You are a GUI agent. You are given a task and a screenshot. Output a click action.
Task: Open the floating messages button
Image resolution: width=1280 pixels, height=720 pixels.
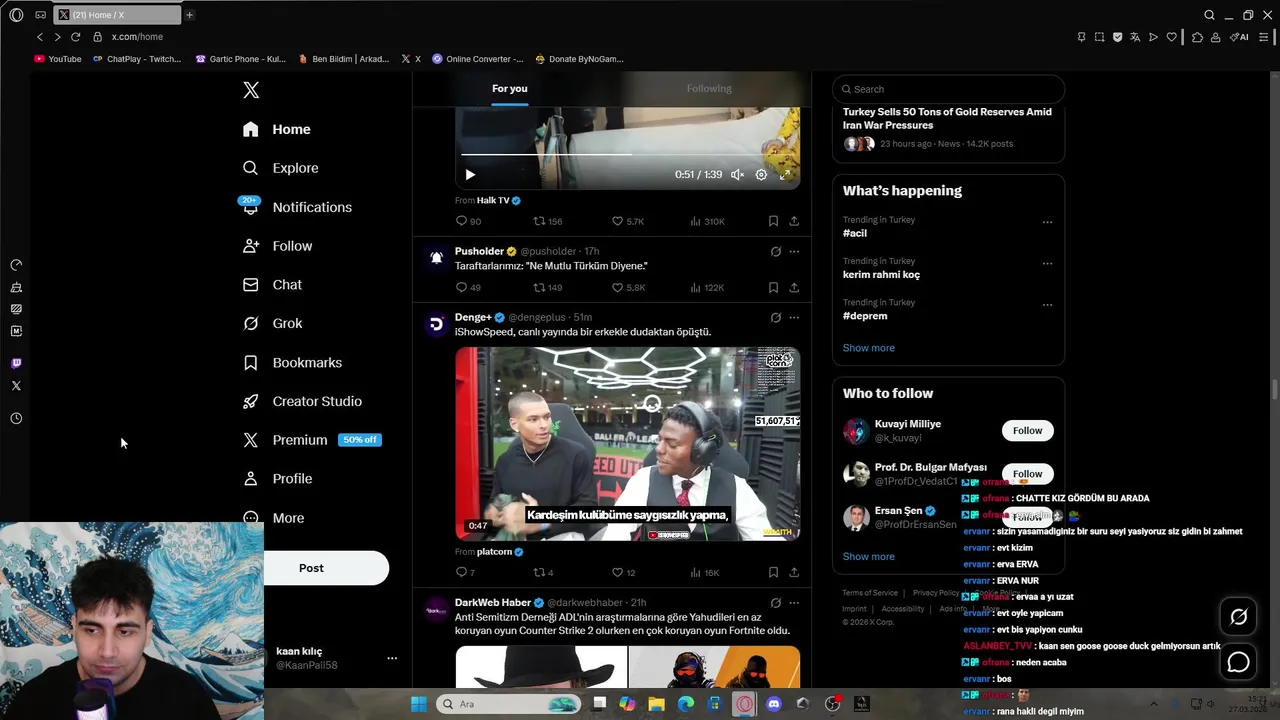coord(1238,662)
